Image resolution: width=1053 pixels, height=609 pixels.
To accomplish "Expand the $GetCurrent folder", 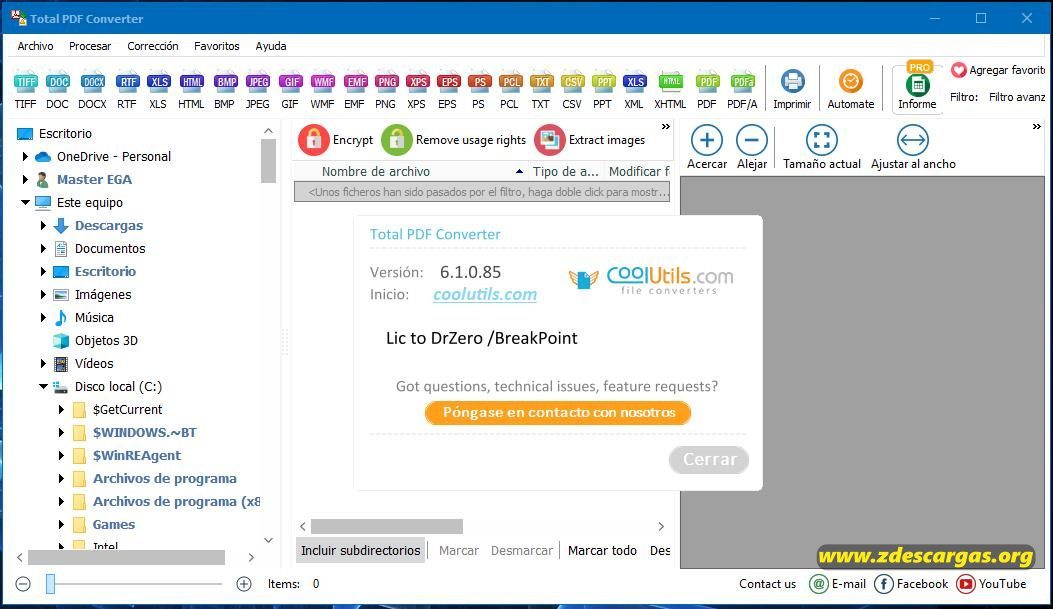I will pos(62,410).
